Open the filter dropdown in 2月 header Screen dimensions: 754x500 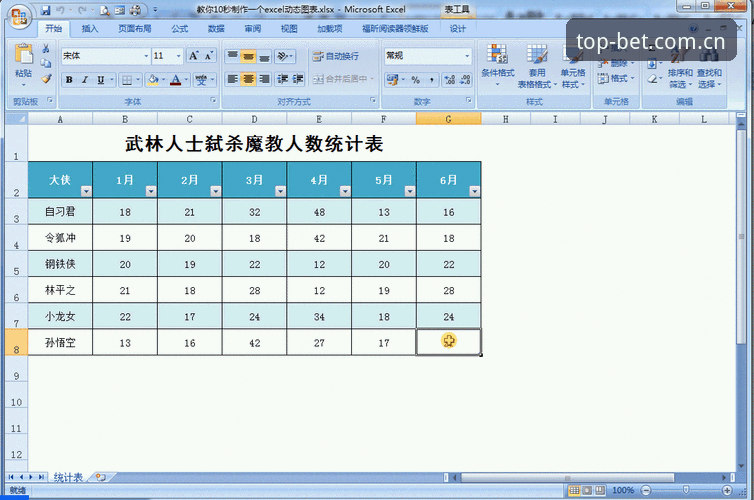(215, 191)
